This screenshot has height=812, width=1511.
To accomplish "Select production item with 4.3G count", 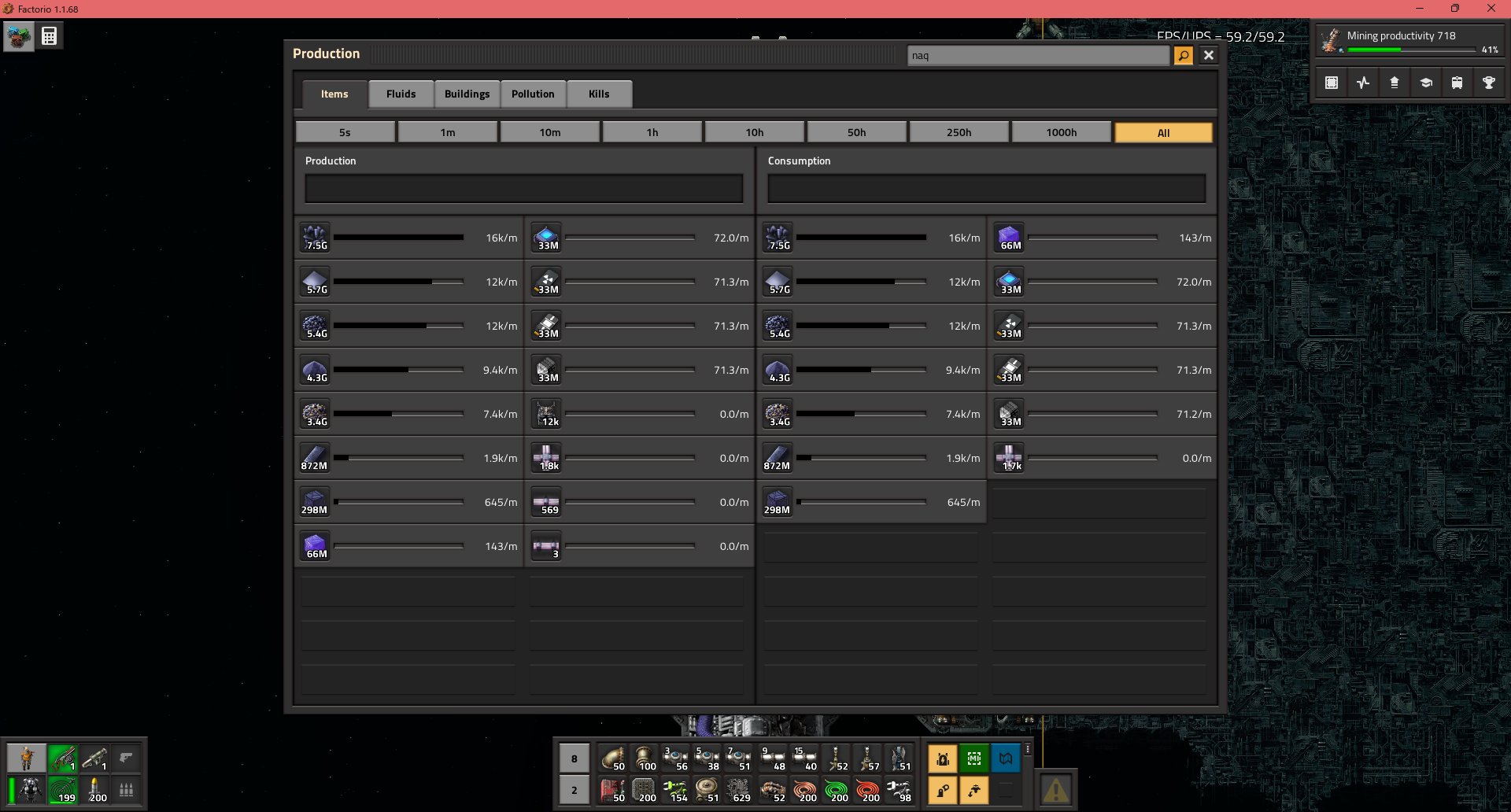I will pyautogui.click(x=315, y=370).
